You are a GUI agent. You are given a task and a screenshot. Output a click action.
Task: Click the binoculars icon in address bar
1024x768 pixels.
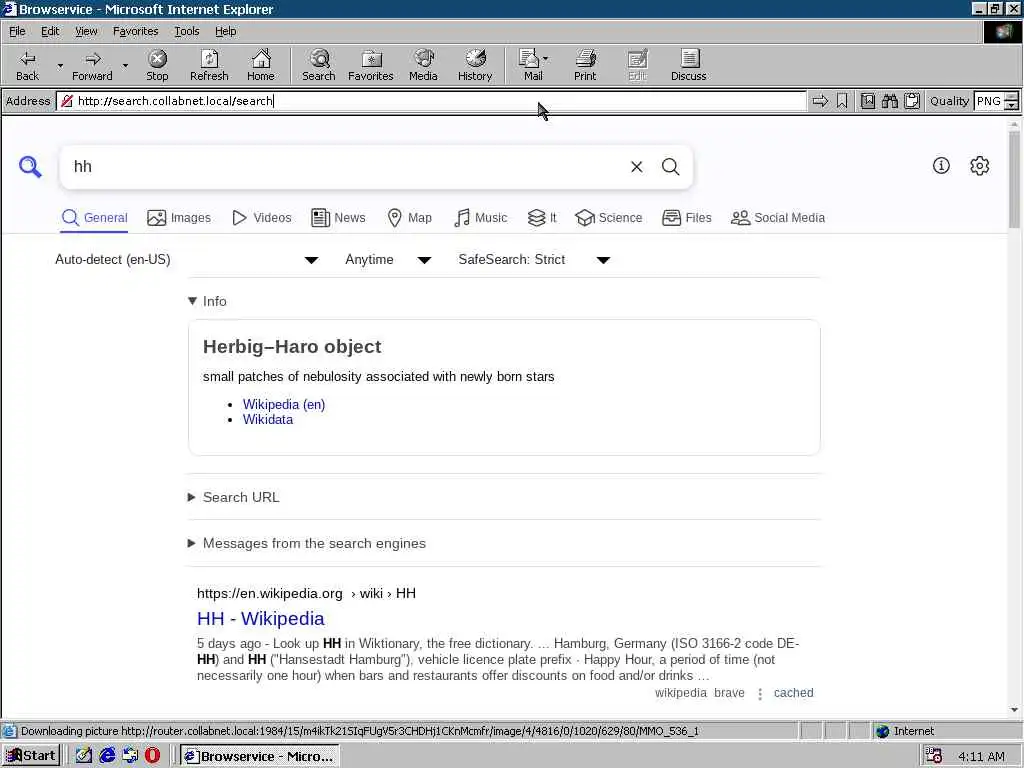pyautogui.click(x=889, y=101)
